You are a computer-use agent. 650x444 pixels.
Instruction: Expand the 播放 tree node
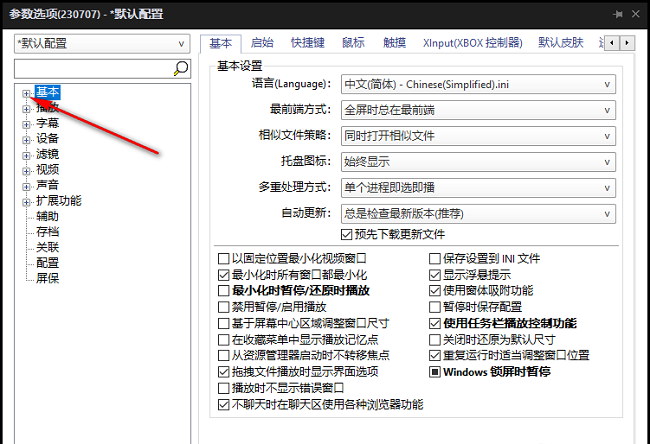(x=26, y=109)
